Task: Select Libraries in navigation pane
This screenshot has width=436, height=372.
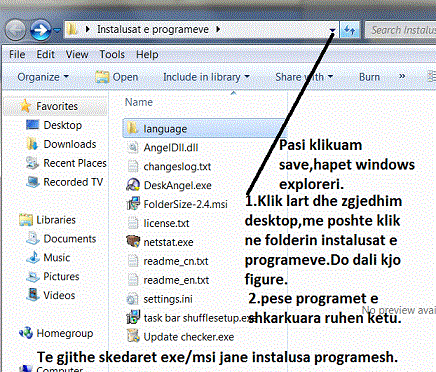Action: click(x=56, y=220)
